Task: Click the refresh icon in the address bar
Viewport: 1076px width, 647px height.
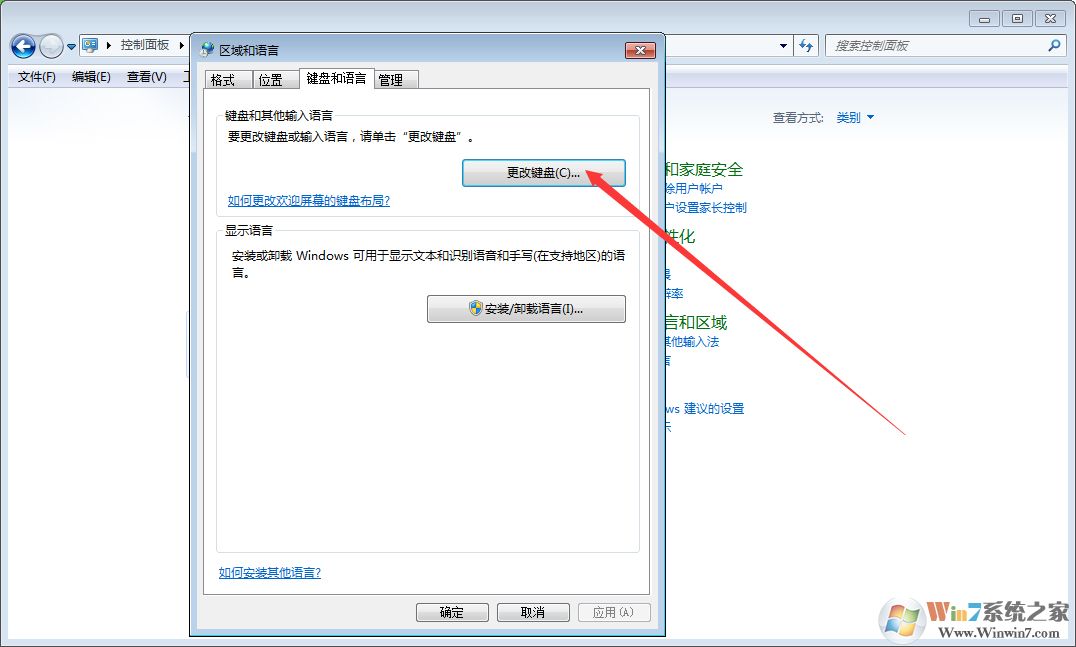Action: [x=806, y=45]
